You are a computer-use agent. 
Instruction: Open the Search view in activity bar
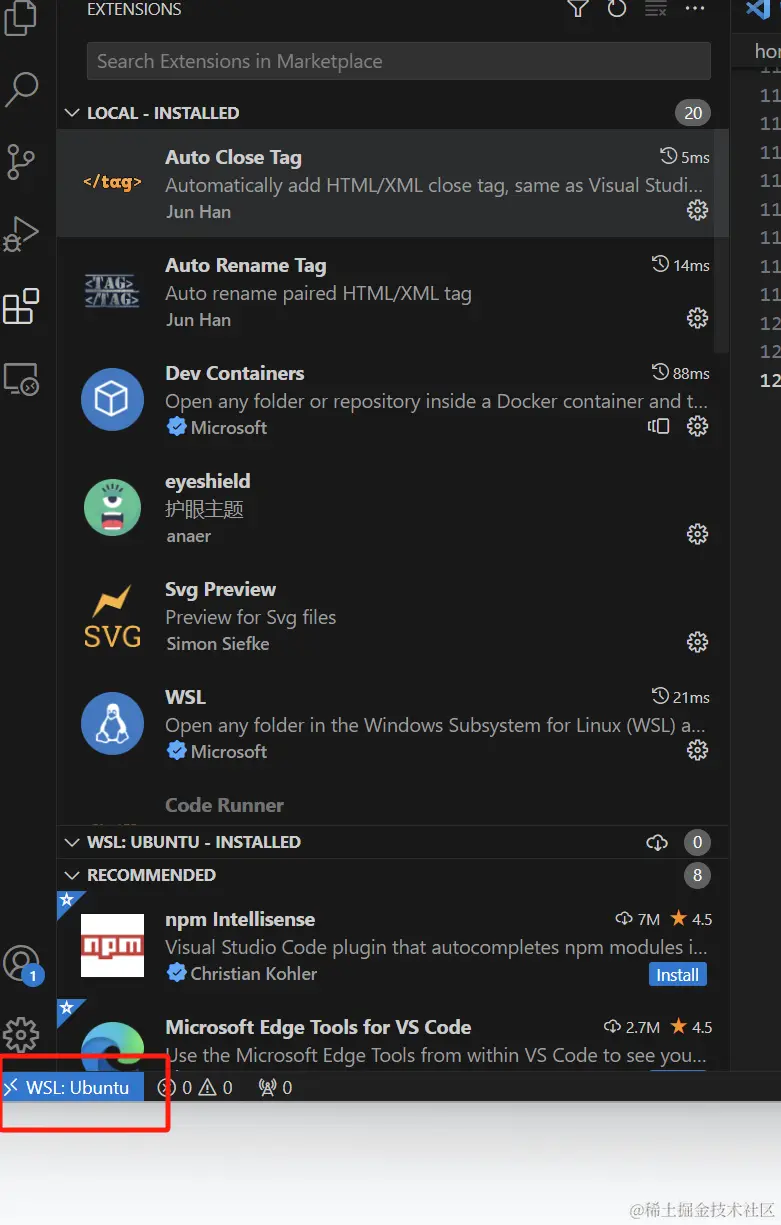coord(21,88)
